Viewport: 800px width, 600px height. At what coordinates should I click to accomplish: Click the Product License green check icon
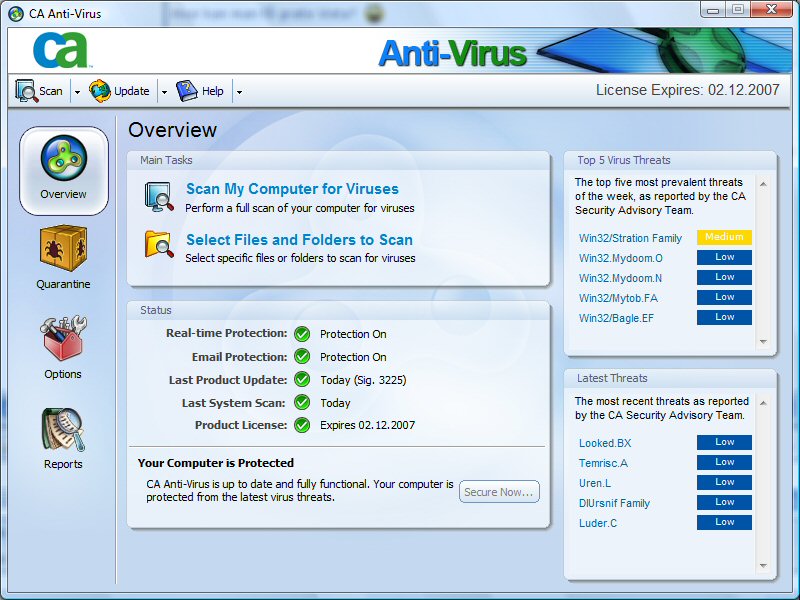coord(302,425)
